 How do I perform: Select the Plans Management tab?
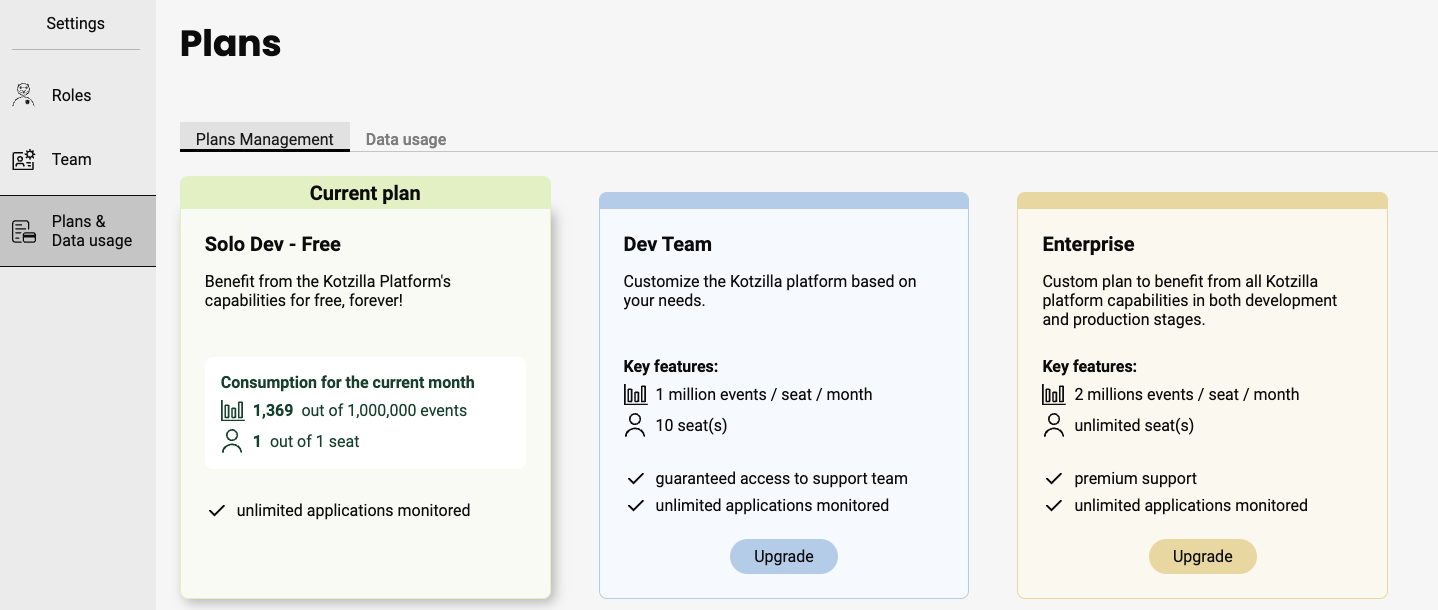[x=265, y=139]
